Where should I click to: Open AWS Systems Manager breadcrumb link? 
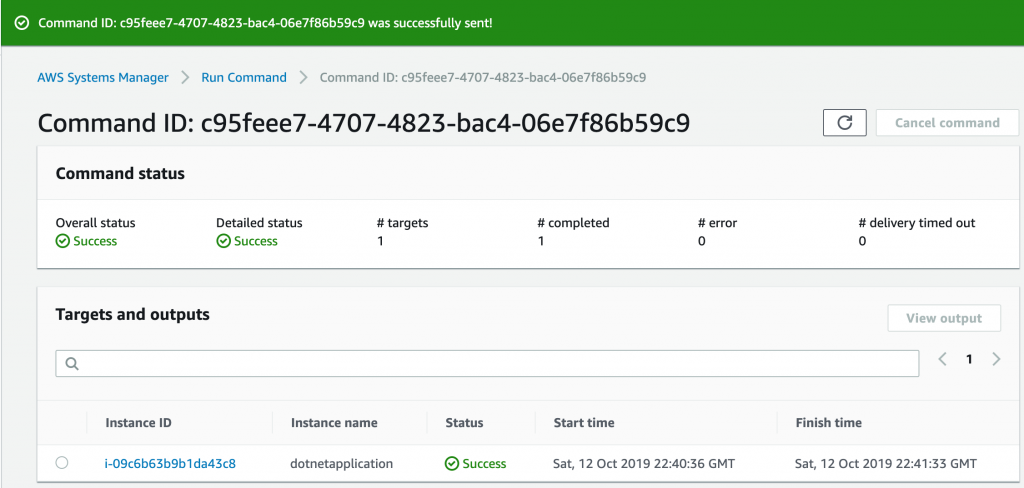click(x=103, y=78)
